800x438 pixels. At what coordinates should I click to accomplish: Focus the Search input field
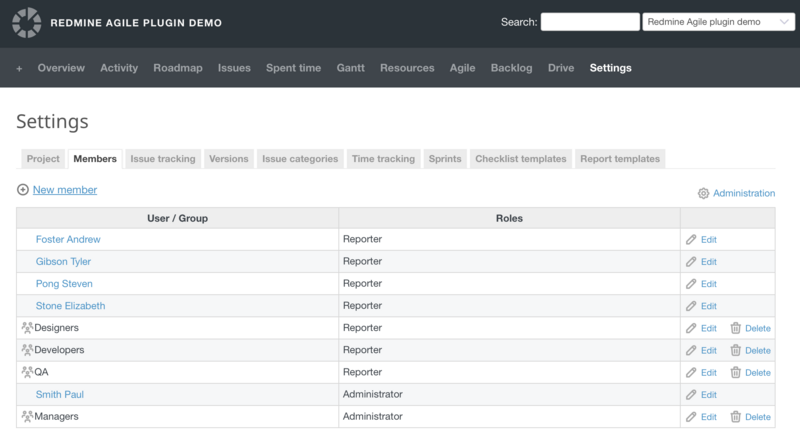point(589,22)
